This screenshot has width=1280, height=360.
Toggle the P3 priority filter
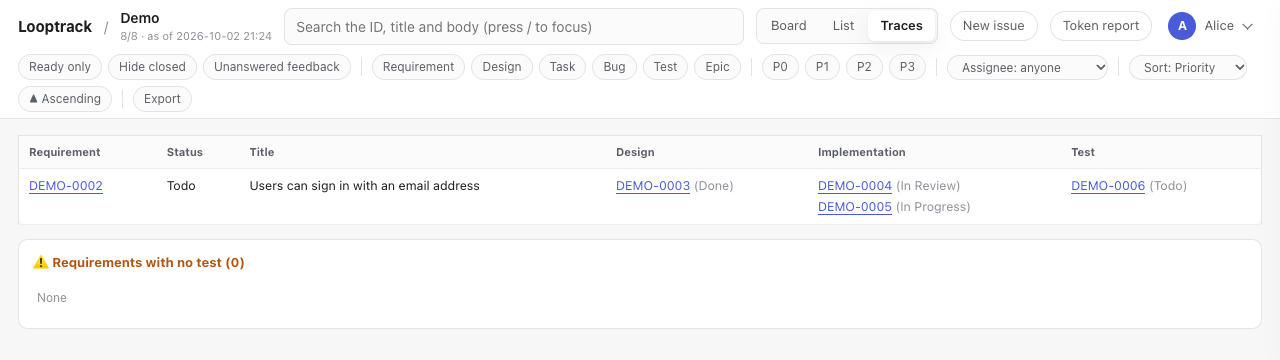click(x=907, y=67)
